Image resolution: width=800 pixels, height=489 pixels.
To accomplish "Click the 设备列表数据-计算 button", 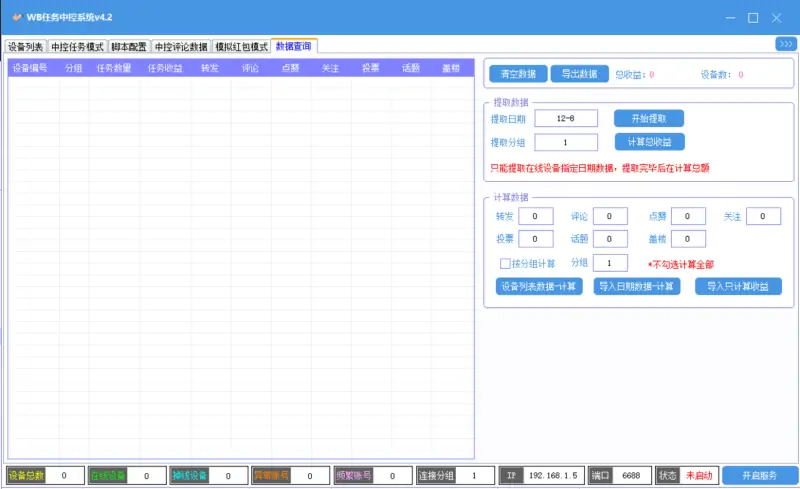I will [539, 287].
